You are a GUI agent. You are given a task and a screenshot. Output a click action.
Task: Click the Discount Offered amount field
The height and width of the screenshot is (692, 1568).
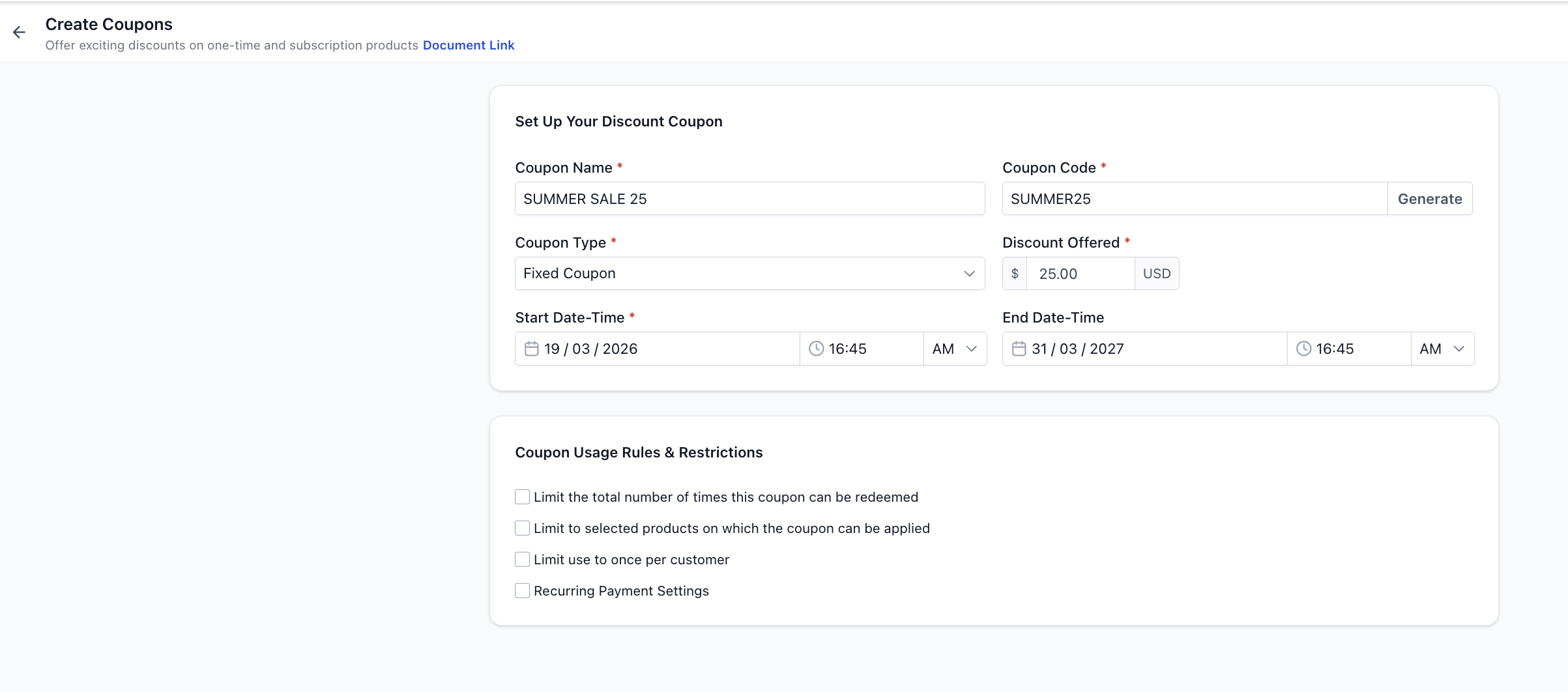click(1081, 274)
